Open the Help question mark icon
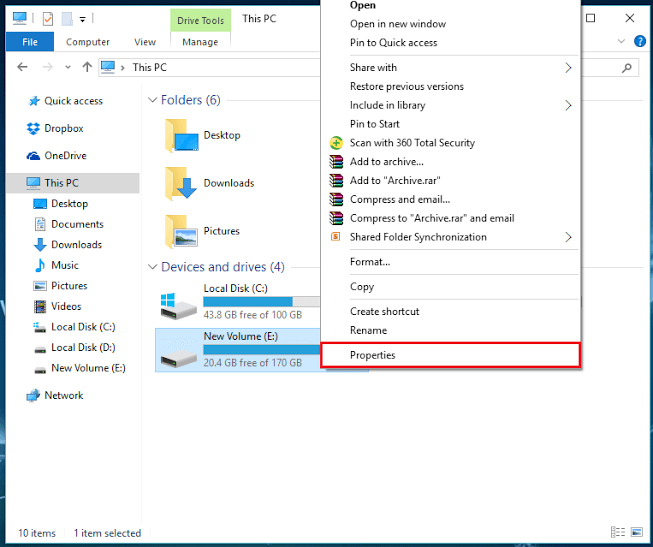 tap(640, 41)
